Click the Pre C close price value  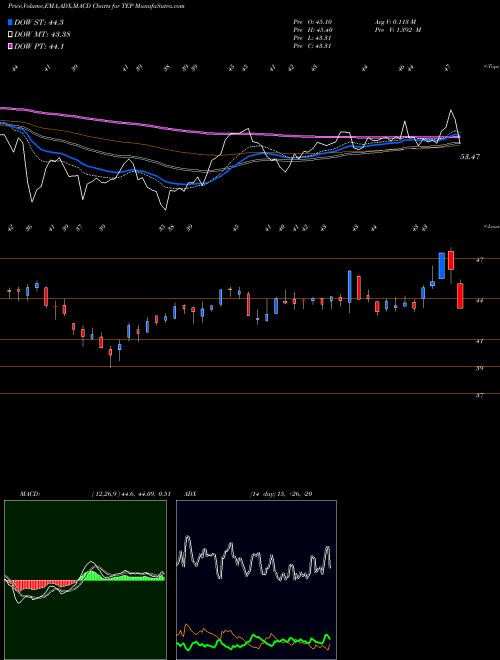(314, 46)
